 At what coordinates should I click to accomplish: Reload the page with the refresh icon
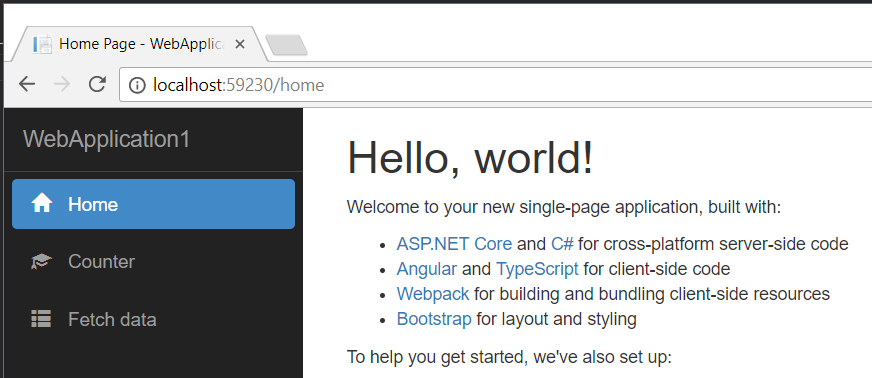tap(97, 84)
